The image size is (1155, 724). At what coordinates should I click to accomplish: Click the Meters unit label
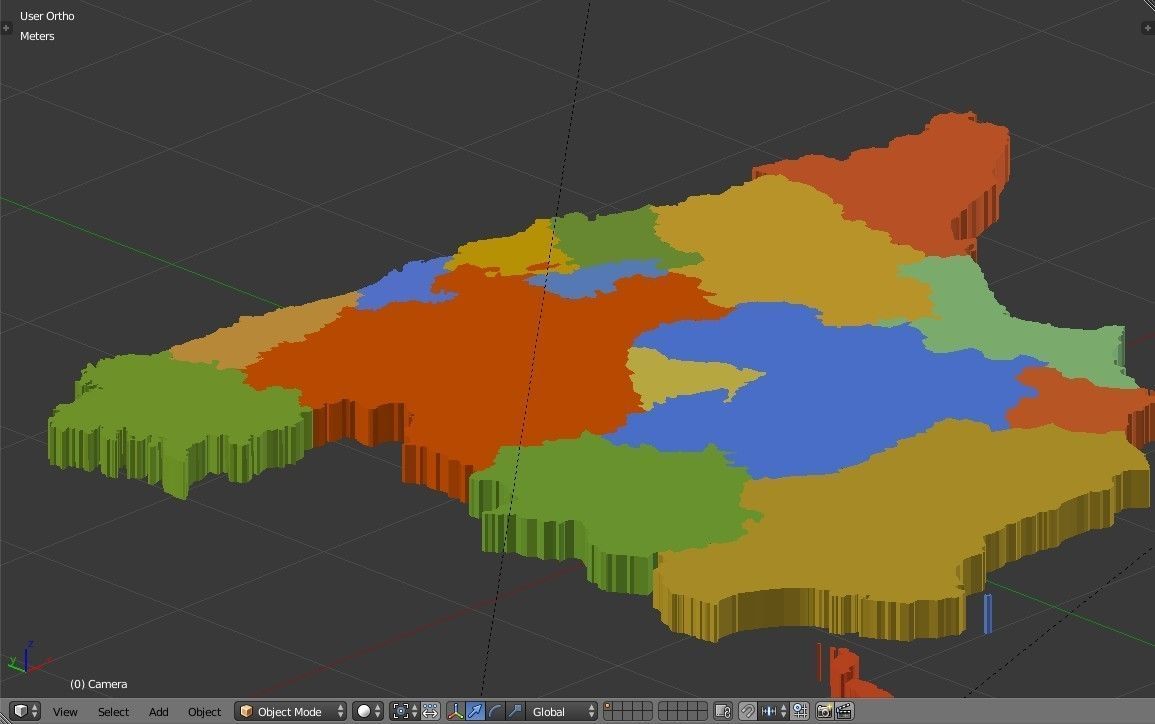coord(37,35)
